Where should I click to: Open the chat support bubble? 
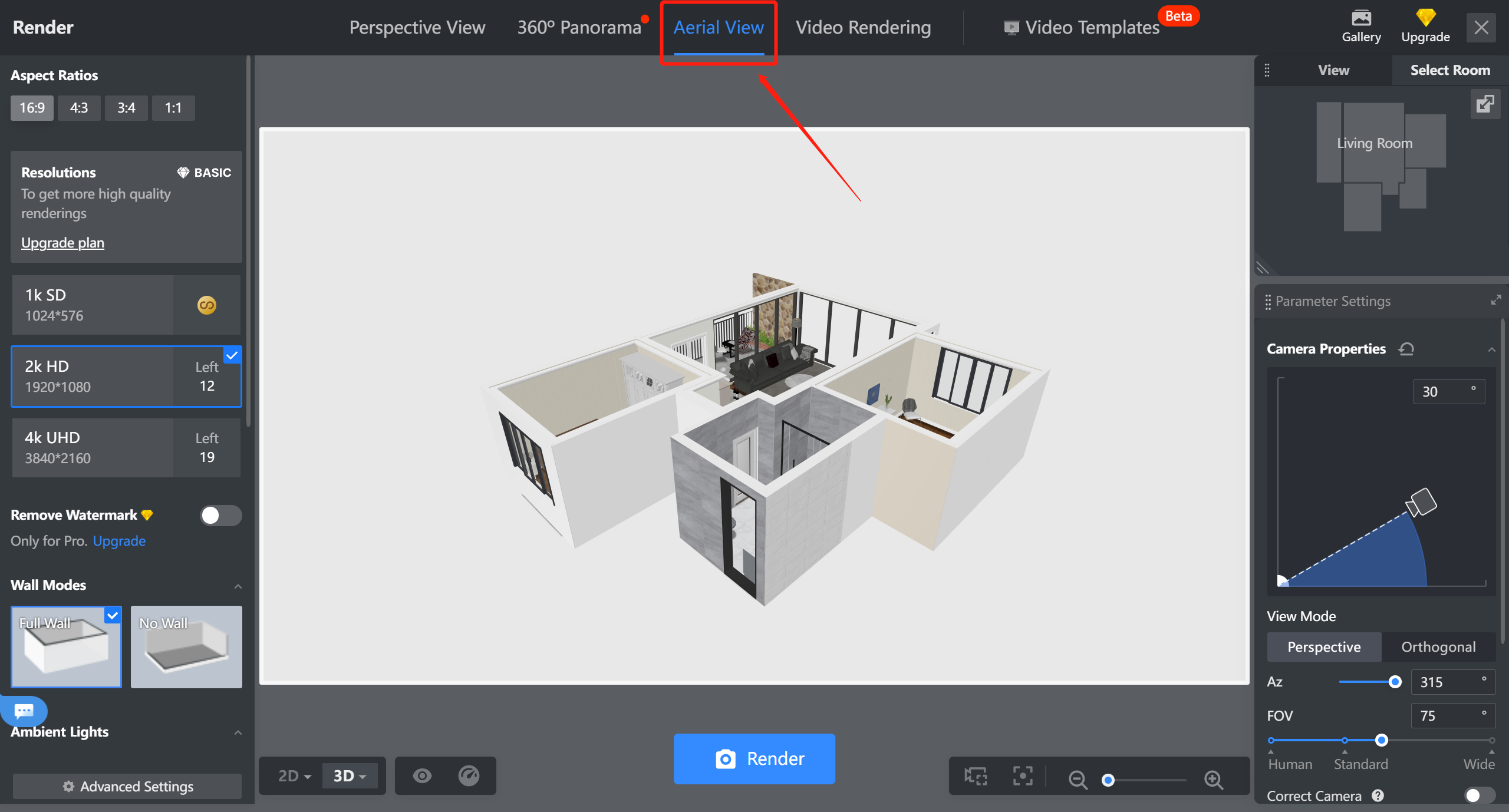24,711
